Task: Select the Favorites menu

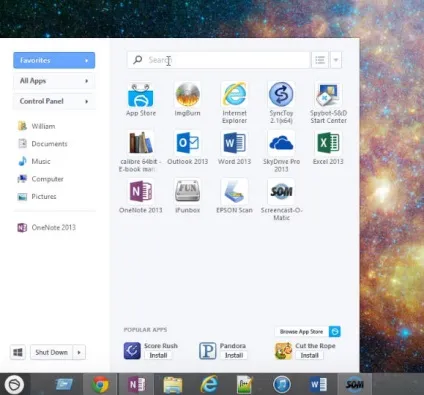Action: [x=54, y=60]
